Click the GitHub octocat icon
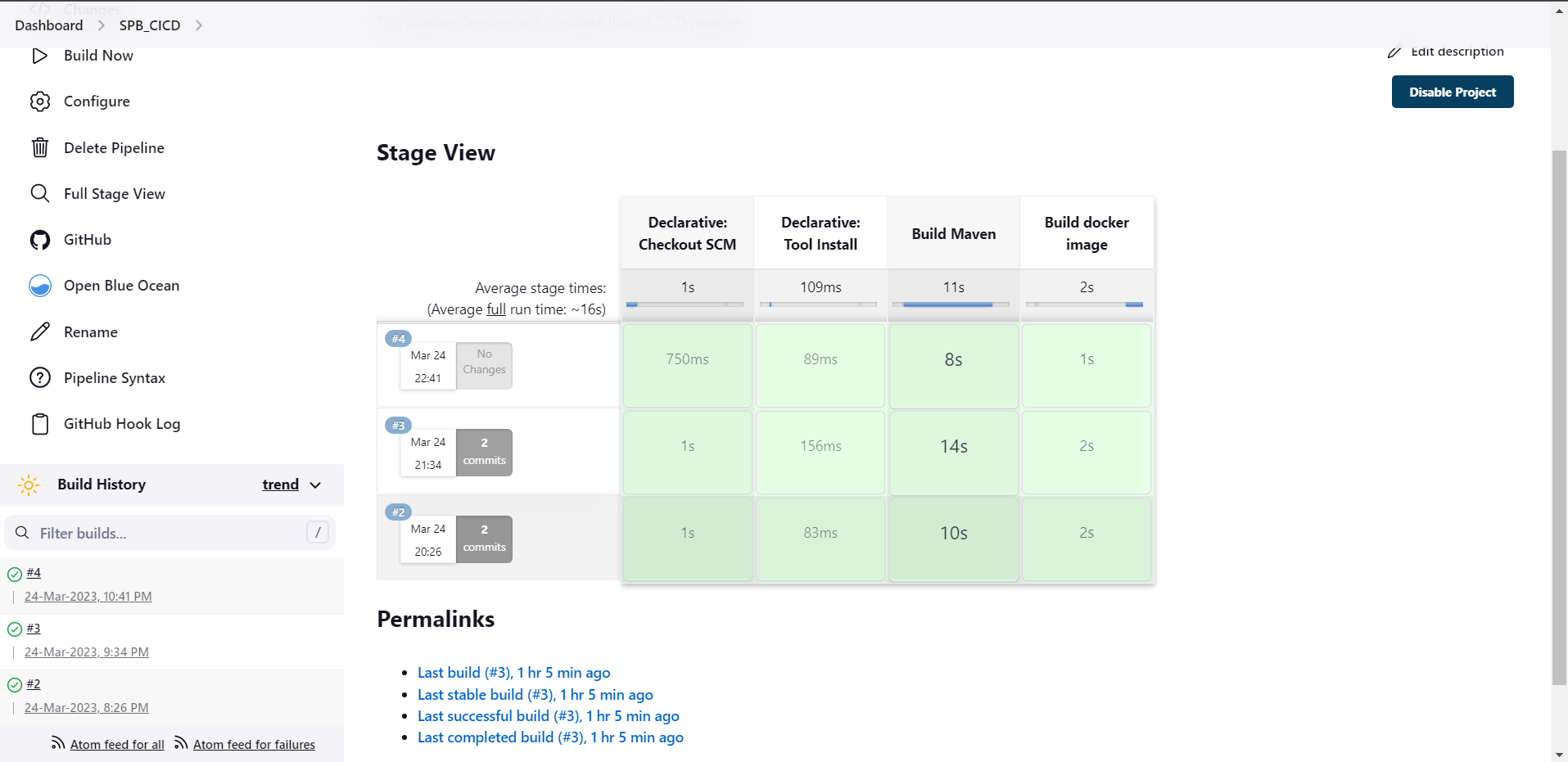 (x=39, y=239)
